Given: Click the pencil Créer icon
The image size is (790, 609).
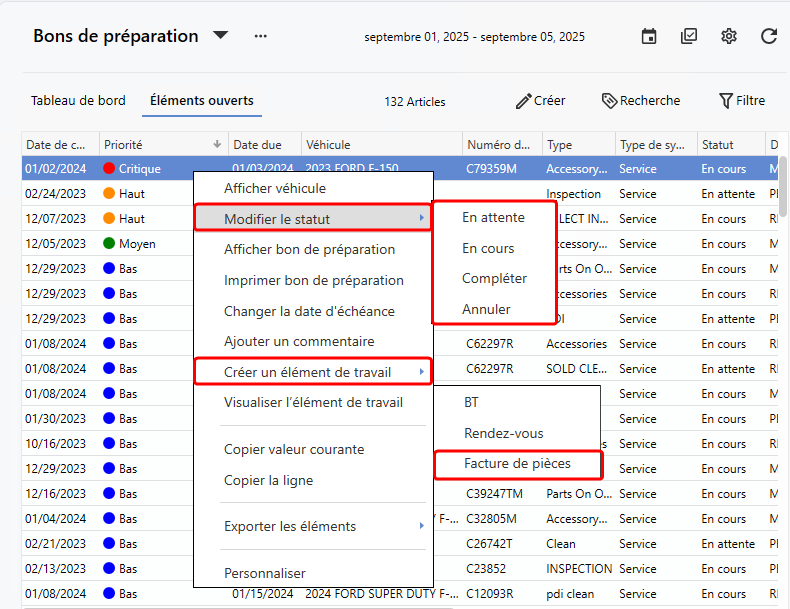Looking at the screenshot, I should coord(523,101).
